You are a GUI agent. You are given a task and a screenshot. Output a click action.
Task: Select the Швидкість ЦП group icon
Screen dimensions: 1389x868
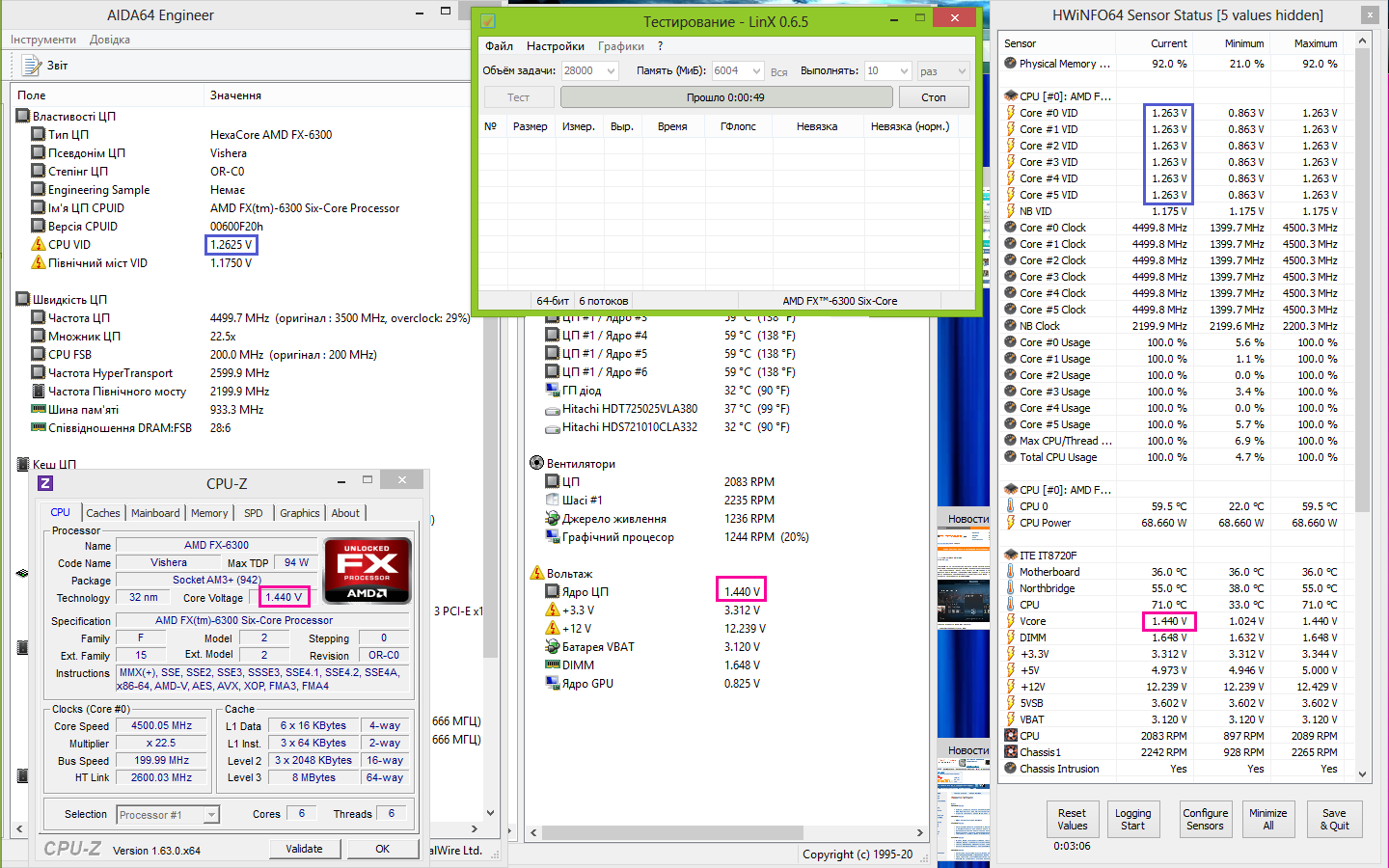pos(23,299)
